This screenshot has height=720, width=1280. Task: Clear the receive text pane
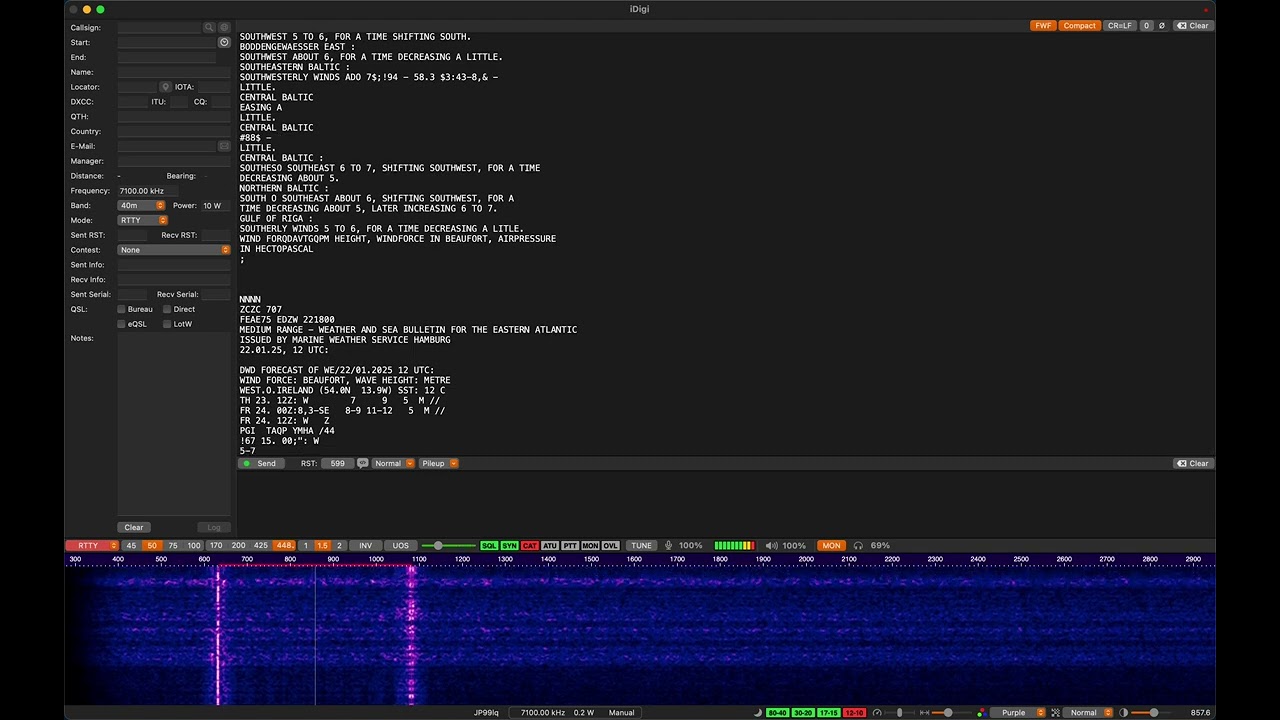pos(1192,26)
